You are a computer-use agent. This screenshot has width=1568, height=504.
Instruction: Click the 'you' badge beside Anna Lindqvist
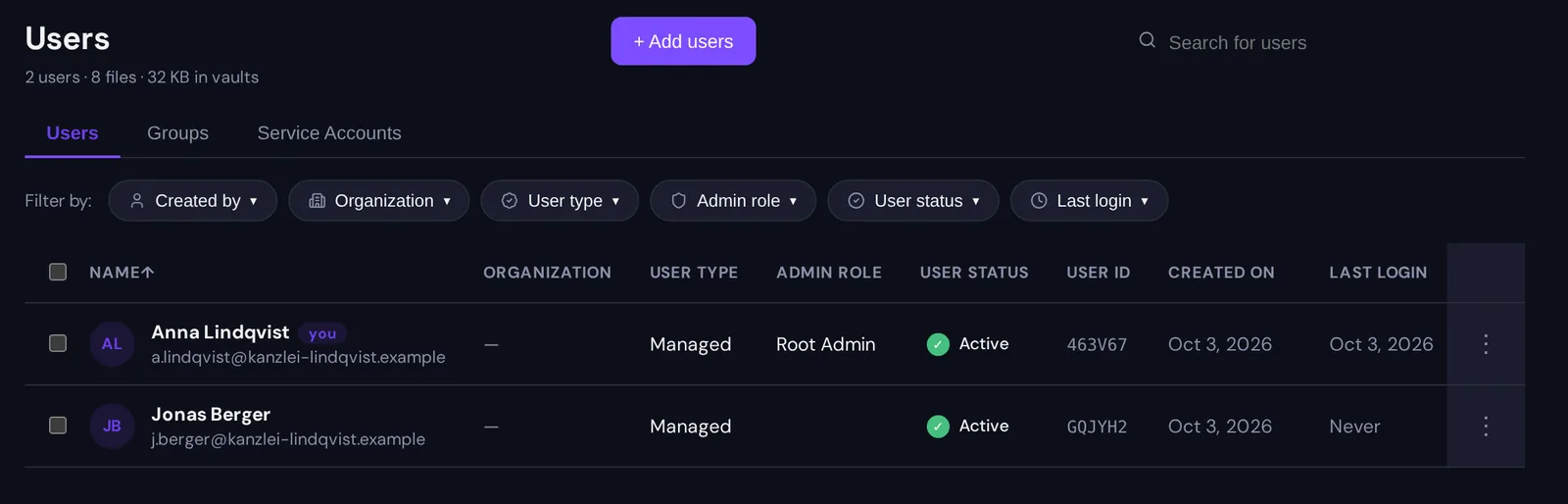322,333
